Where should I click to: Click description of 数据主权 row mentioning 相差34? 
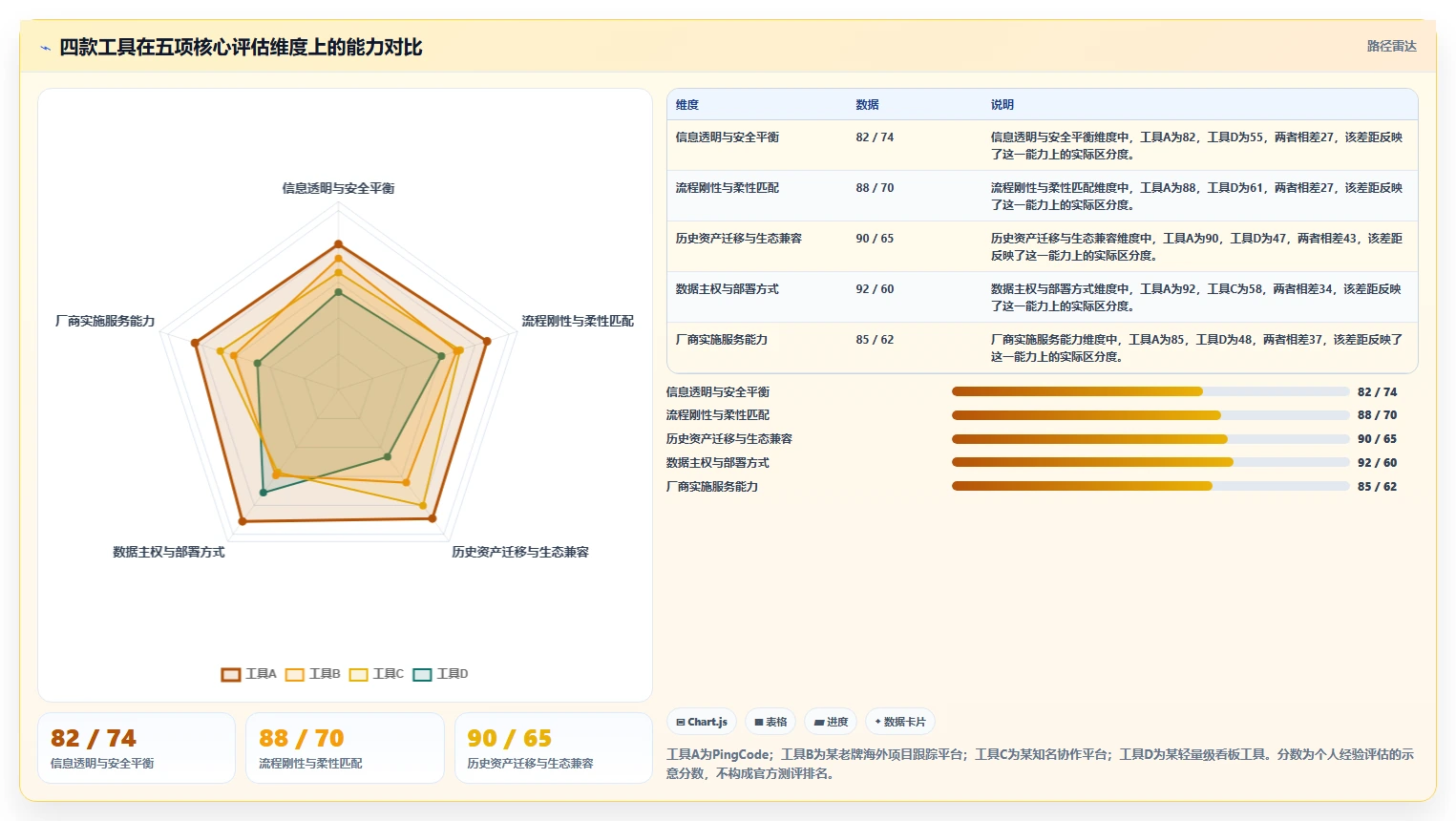1196,297
